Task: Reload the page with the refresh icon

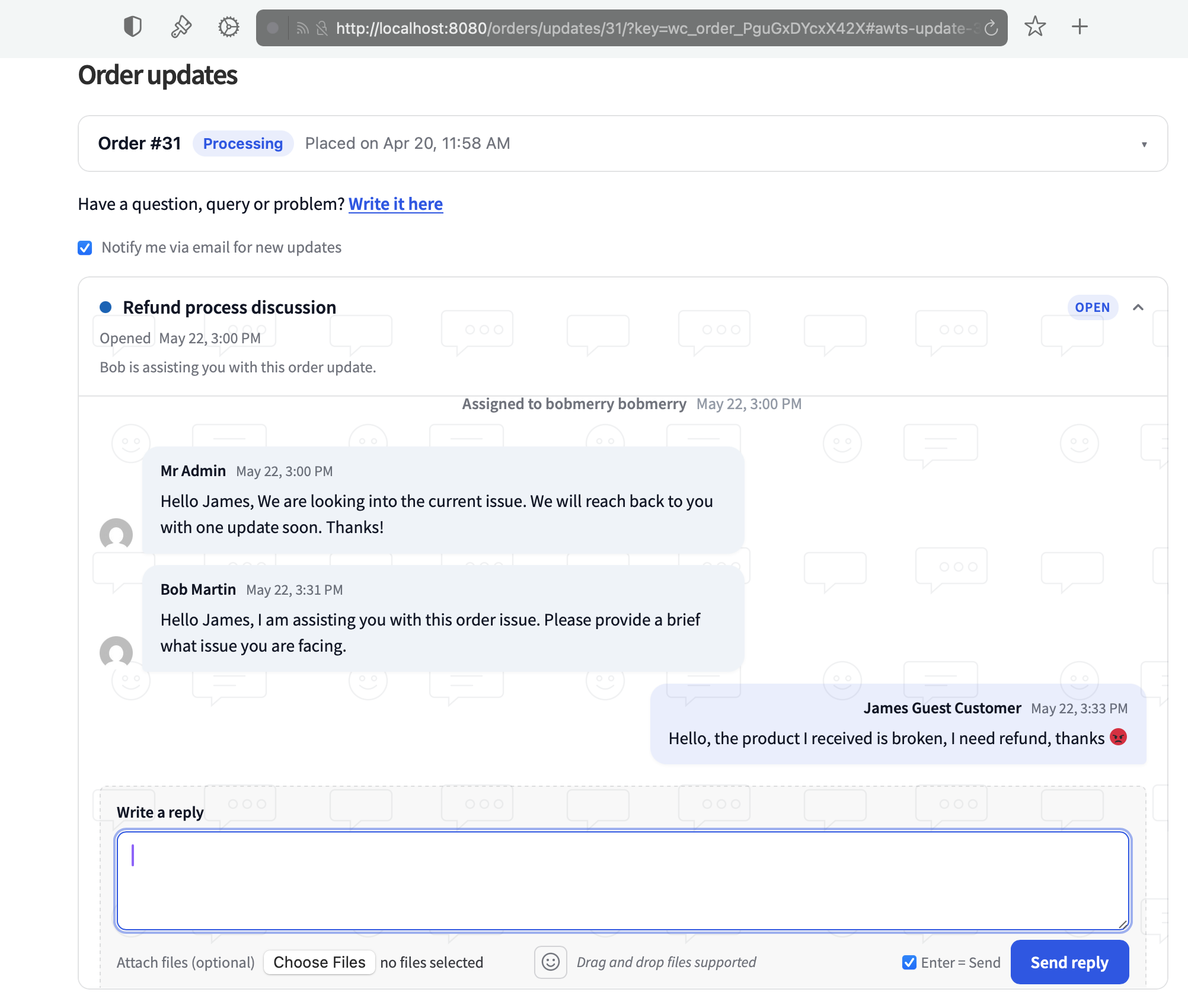Action: click(991, 28)
